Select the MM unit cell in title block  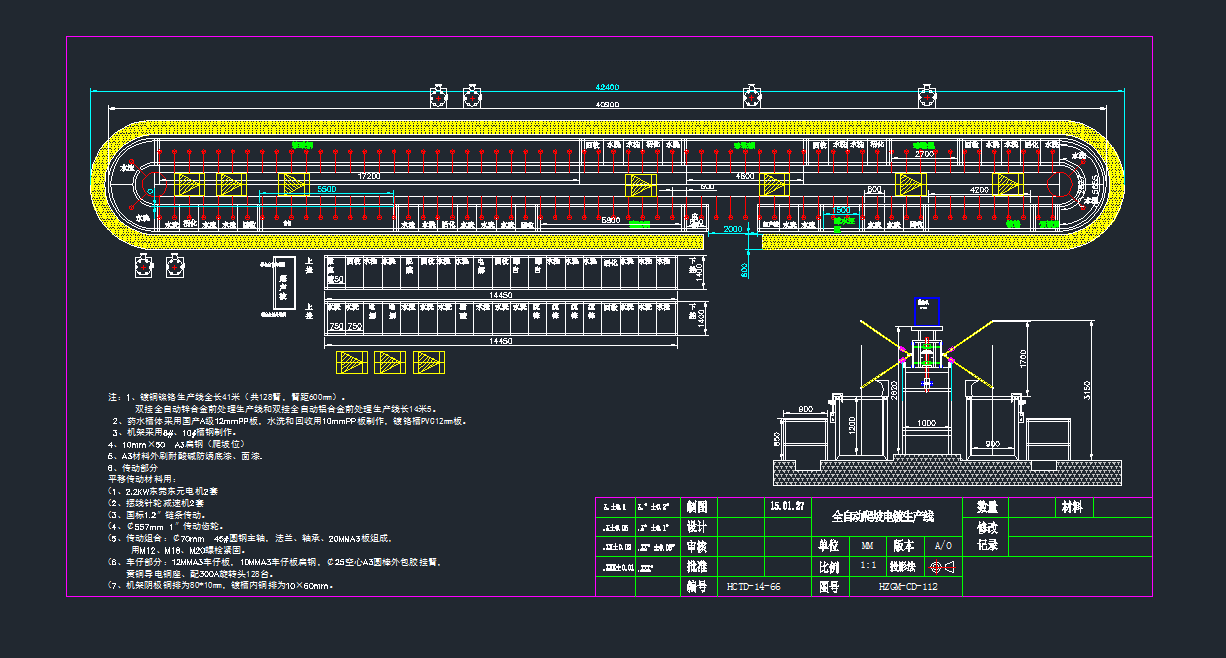[x=867, y=547]
